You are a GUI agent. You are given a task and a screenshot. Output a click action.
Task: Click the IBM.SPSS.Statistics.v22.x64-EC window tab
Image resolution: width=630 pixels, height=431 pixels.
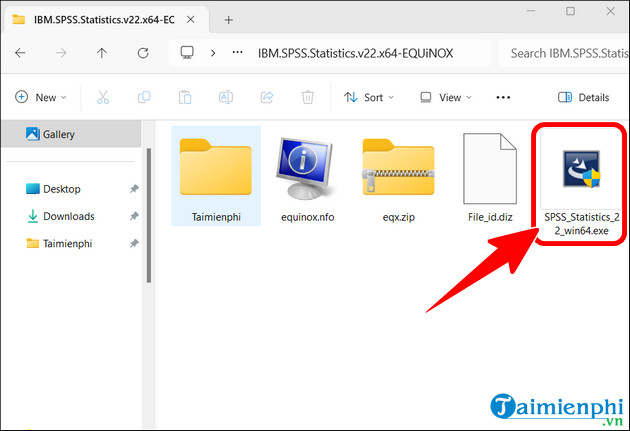coord(104,20)
